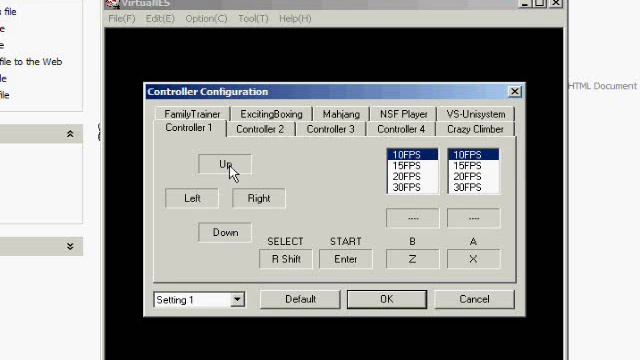Click the Left direction key button

click(x=192, y=198)
